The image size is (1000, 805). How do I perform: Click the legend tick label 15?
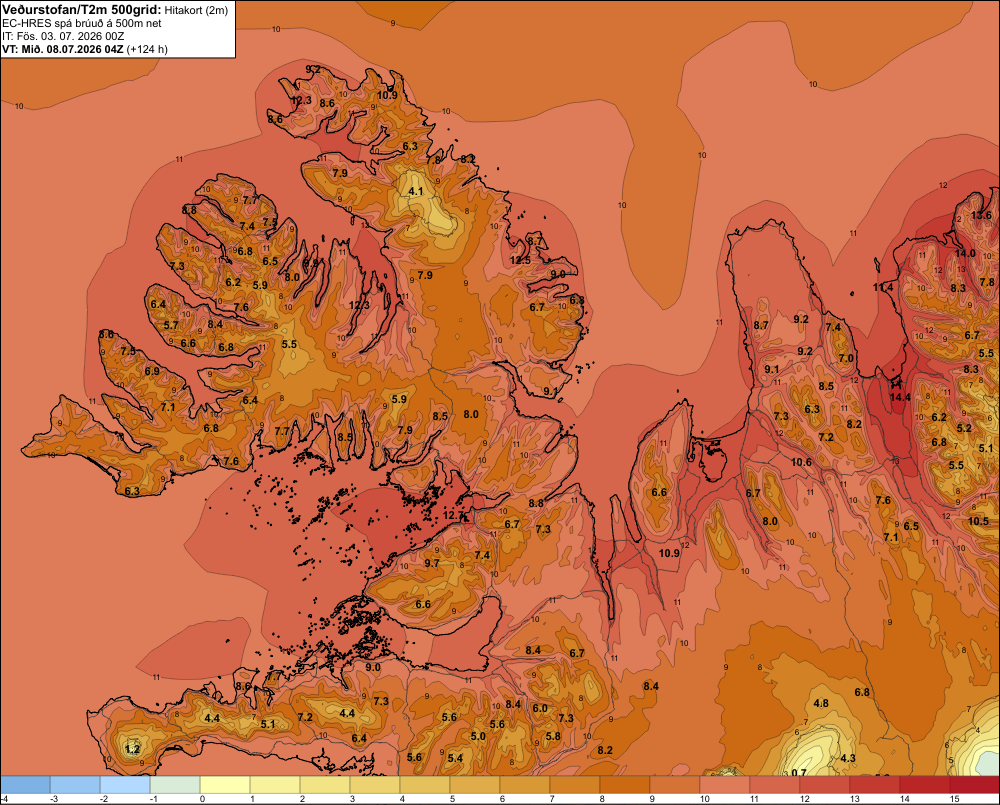tap(955, 799)
